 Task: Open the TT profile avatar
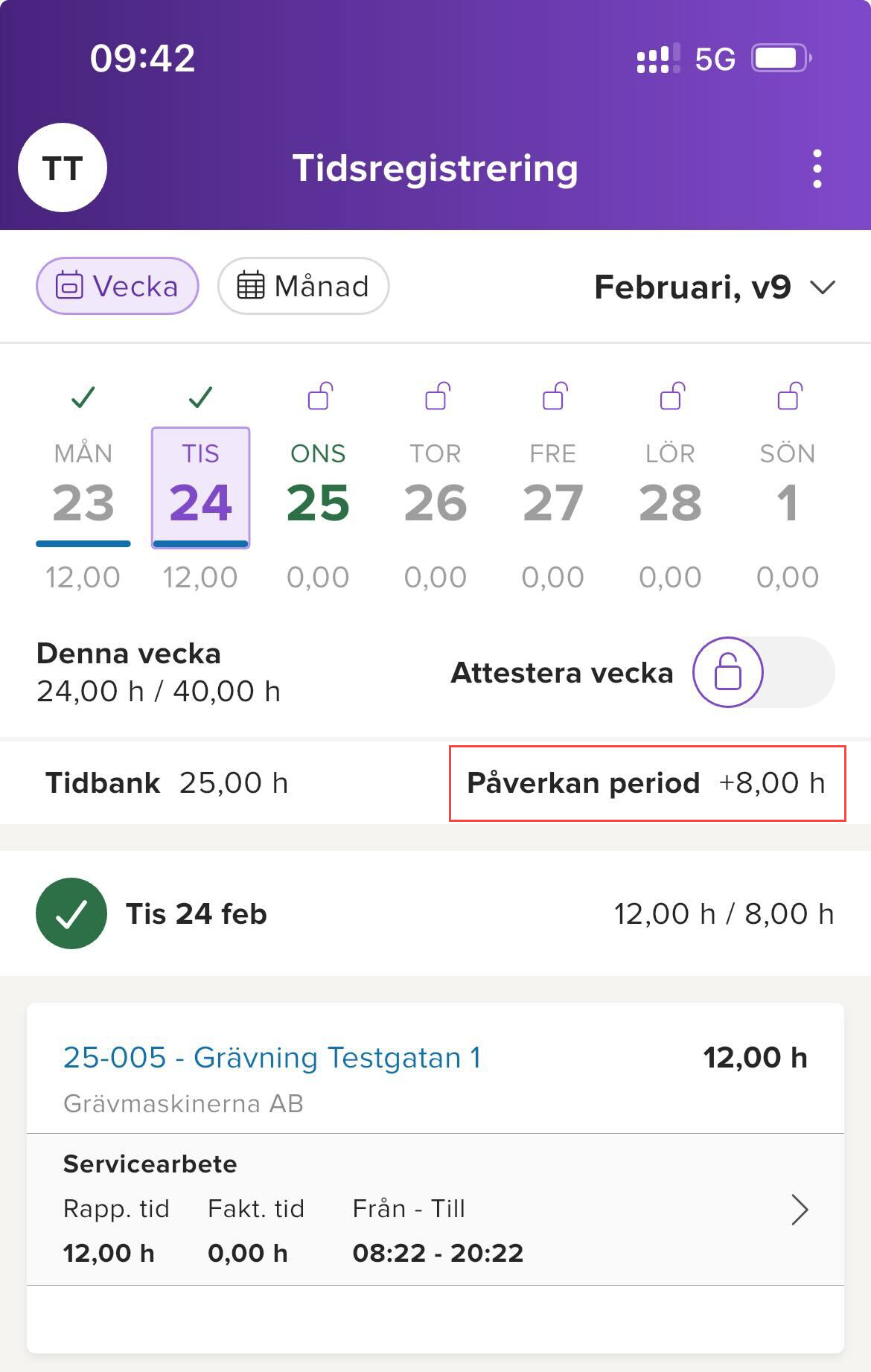point(63,168)
